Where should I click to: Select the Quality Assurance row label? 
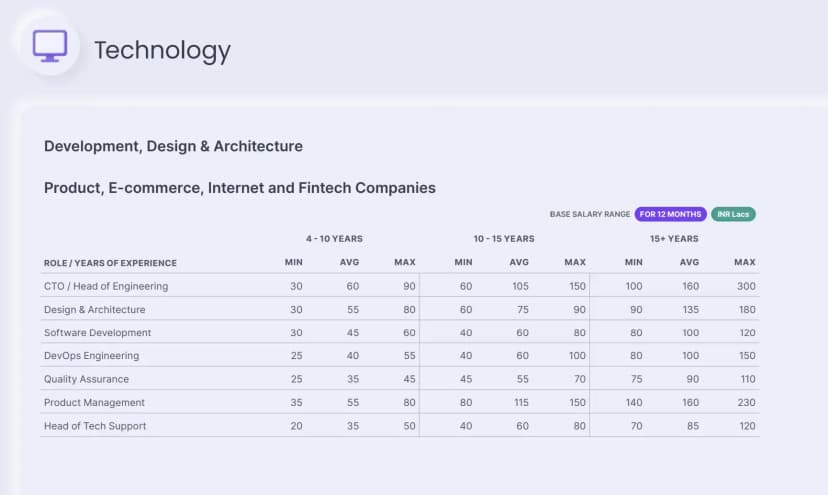(x=87, y=379)
